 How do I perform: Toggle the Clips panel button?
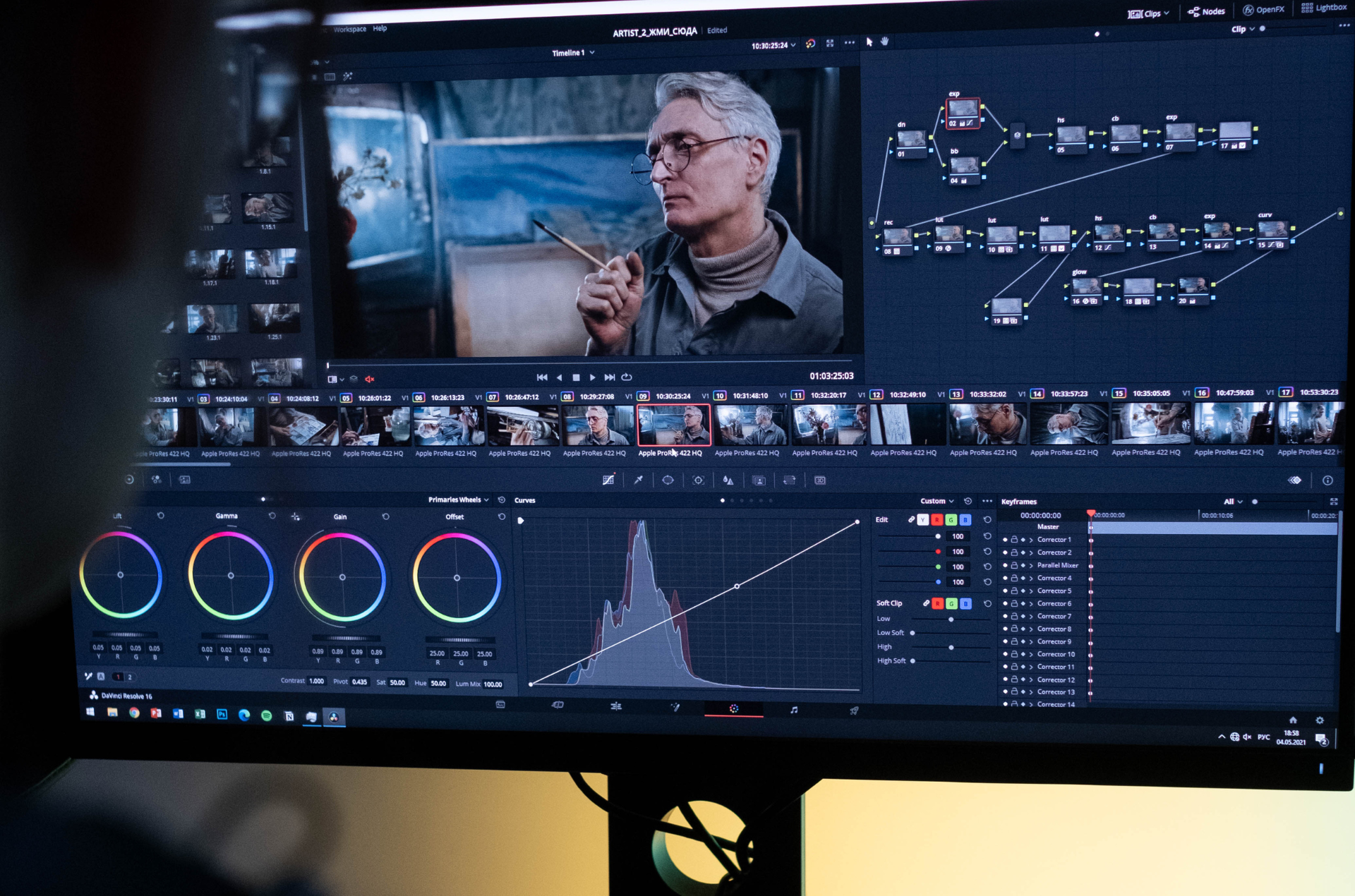pos(1148,13)
